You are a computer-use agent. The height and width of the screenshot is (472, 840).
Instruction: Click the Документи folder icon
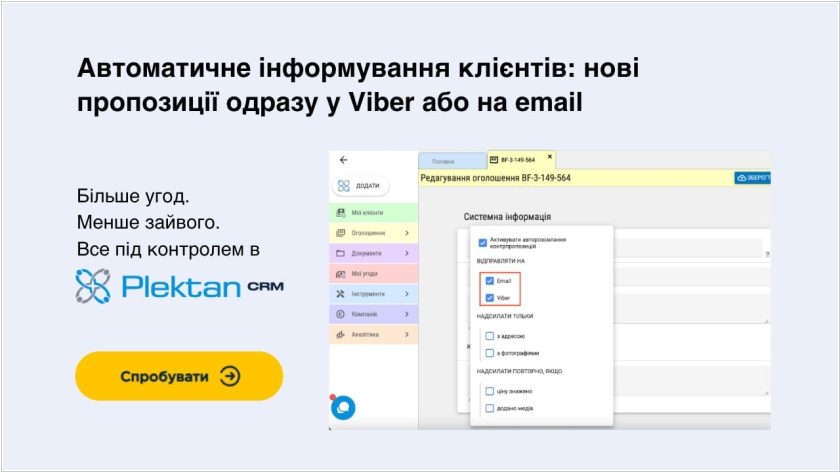click(340, 253)
